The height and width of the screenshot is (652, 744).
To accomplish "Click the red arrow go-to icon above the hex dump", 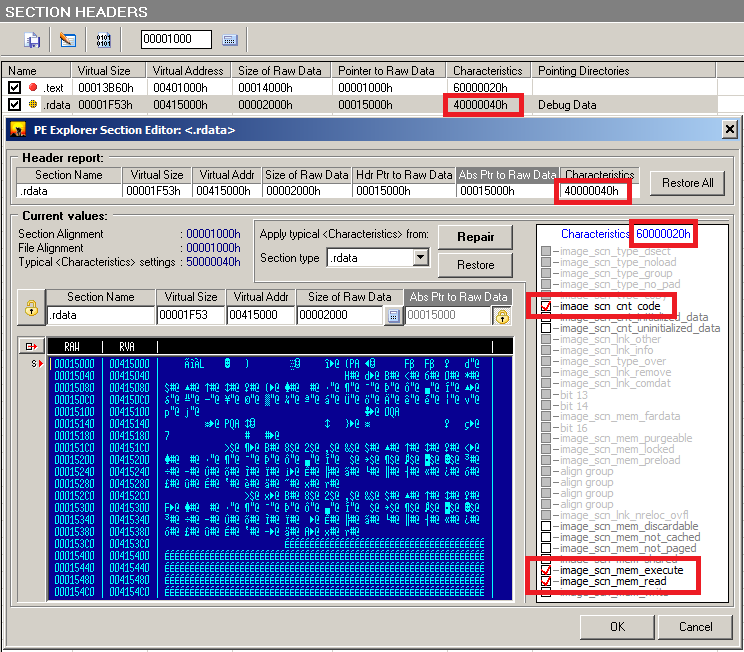I will coord(31,346).
